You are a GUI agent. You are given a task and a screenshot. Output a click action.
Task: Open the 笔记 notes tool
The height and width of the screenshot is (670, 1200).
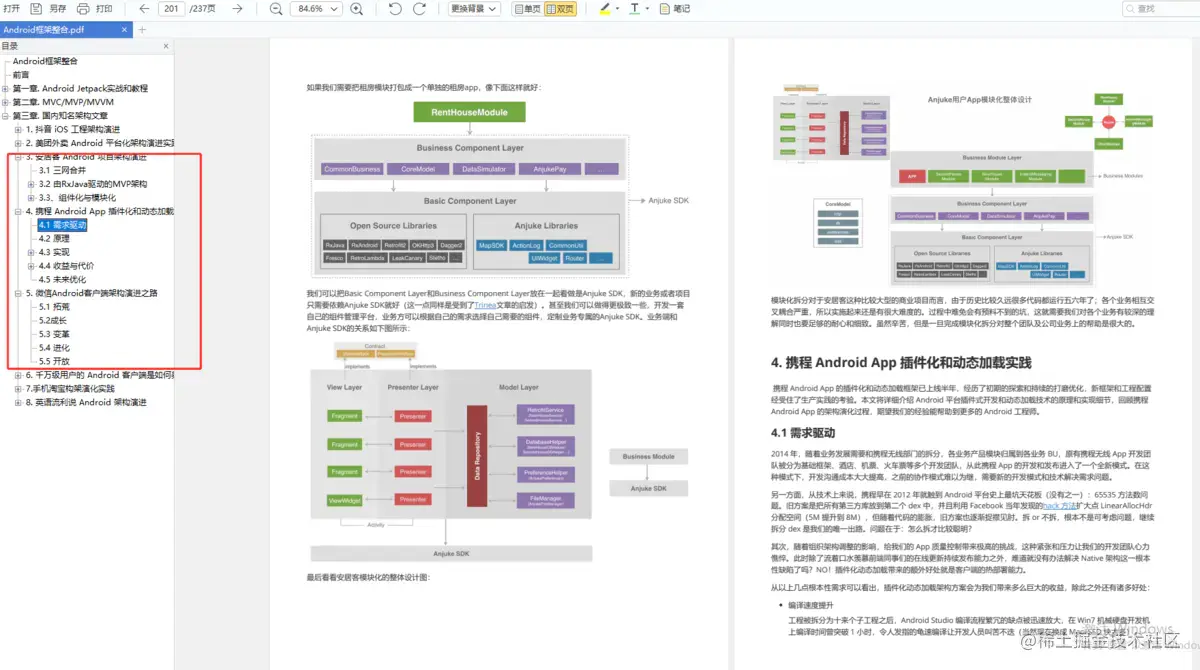click(x=675, y=9)
